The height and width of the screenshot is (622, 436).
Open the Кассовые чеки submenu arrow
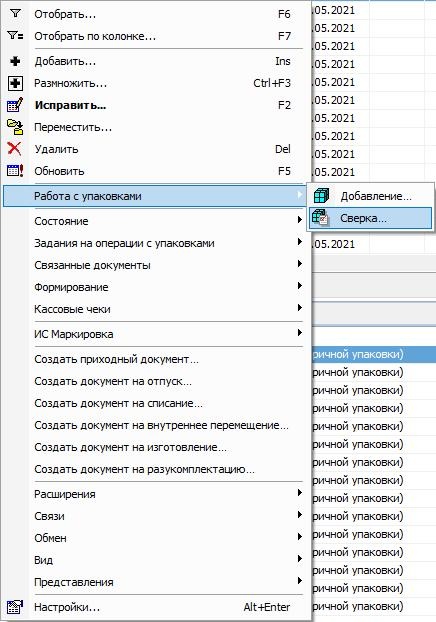[300, 308]
